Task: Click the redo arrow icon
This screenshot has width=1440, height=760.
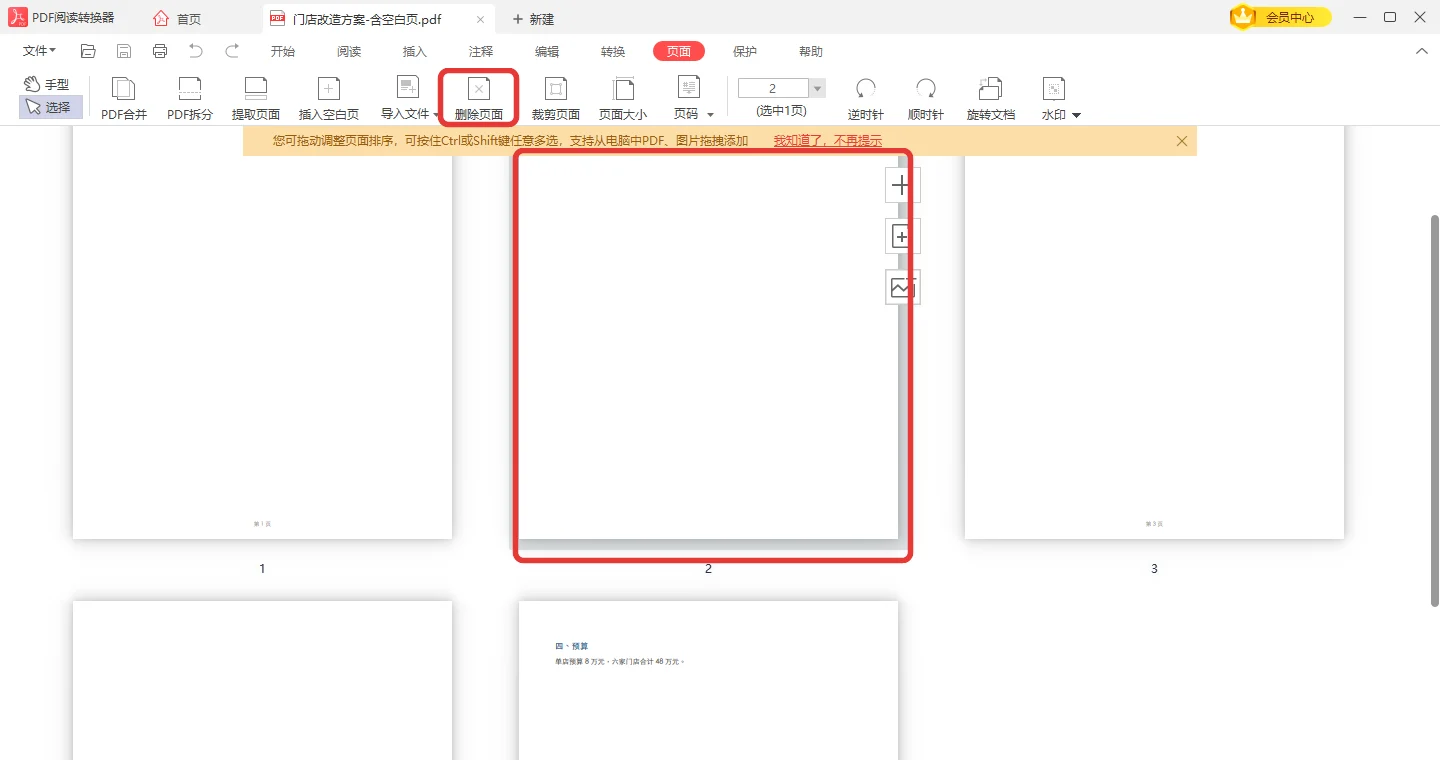Action: (232, 51)
